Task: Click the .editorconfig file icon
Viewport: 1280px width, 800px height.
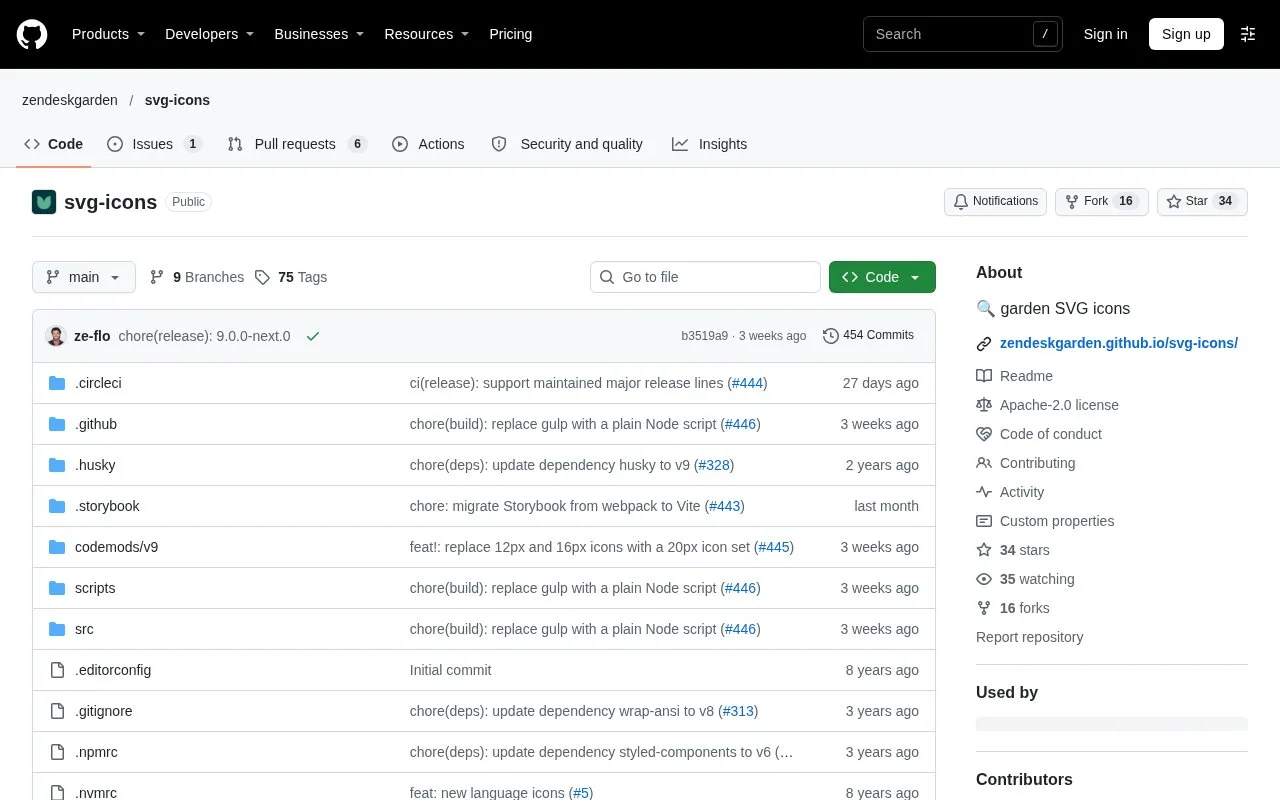Action: (57, 670)
